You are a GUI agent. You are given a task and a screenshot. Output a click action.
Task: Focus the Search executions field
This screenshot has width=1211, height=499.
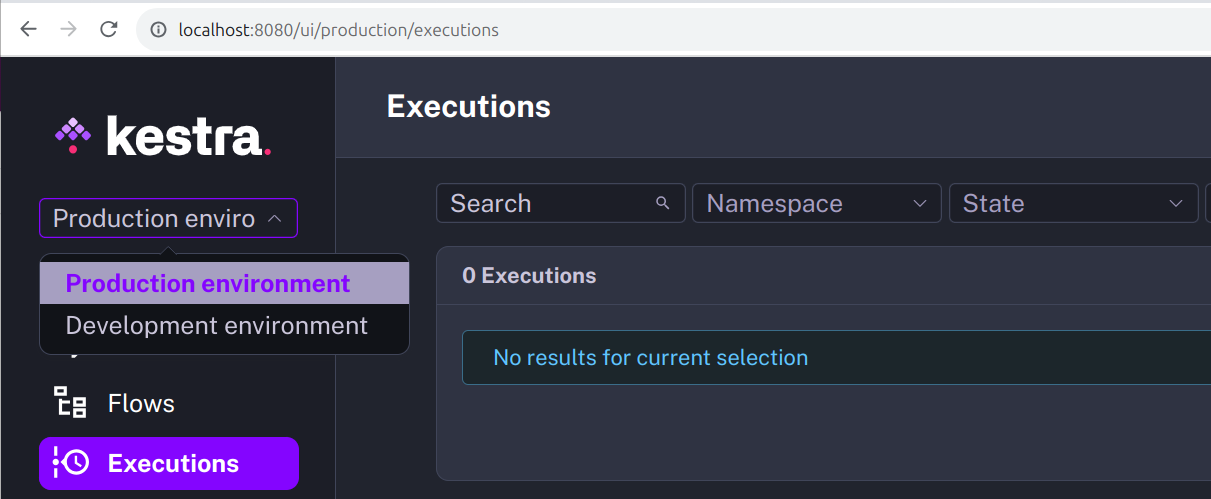545,203
